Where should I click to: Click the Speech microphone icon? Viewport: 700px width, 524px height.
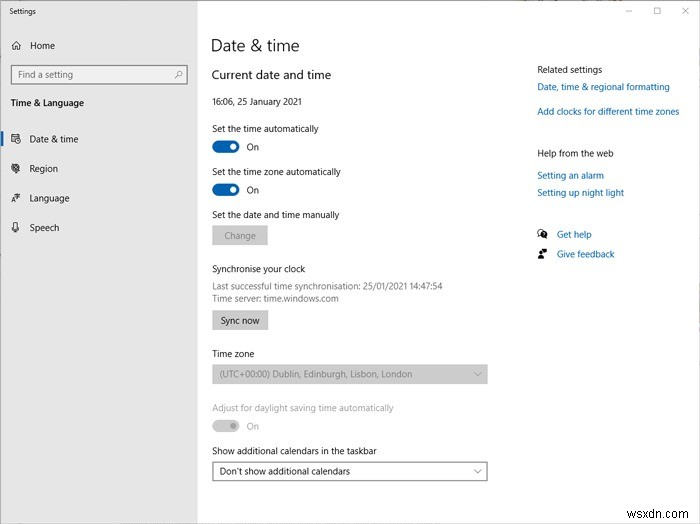[x=16, y=227]
